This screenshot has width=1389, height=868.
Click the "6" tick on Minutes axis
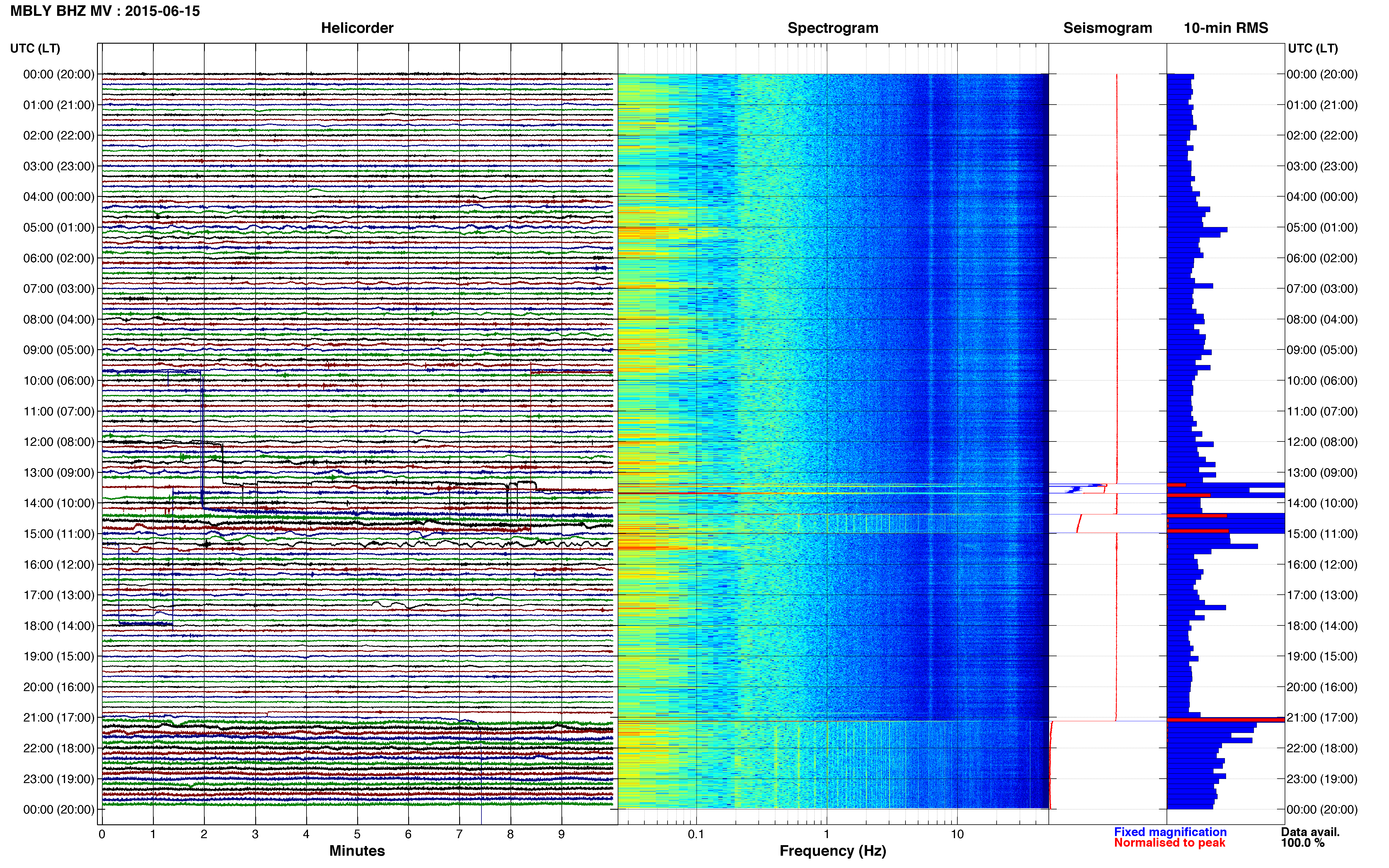[408, 835]
